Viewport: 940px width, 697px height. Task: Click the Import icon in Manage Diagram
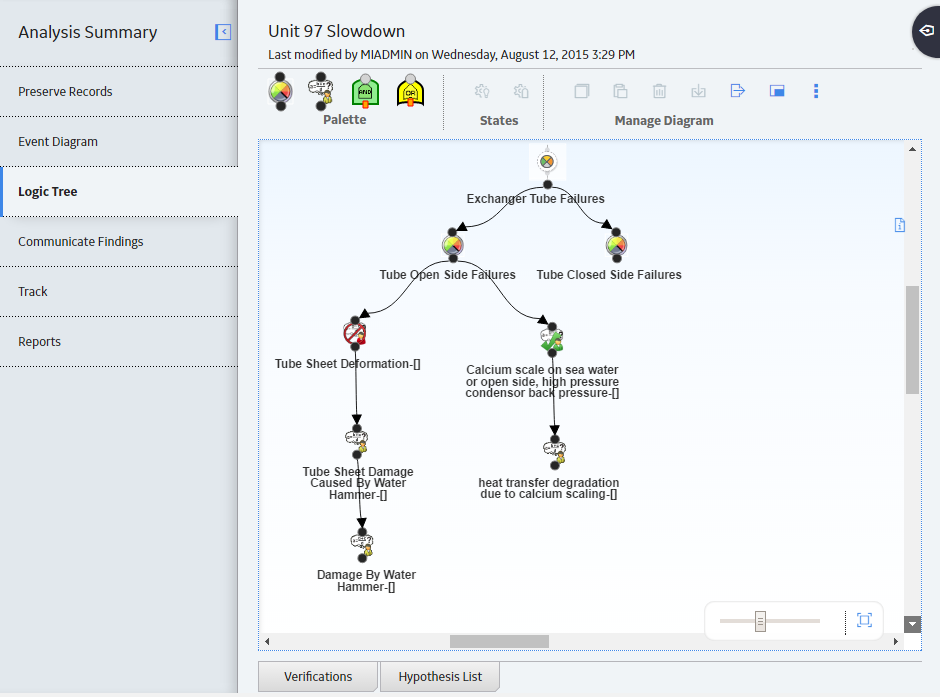[698, 91]
